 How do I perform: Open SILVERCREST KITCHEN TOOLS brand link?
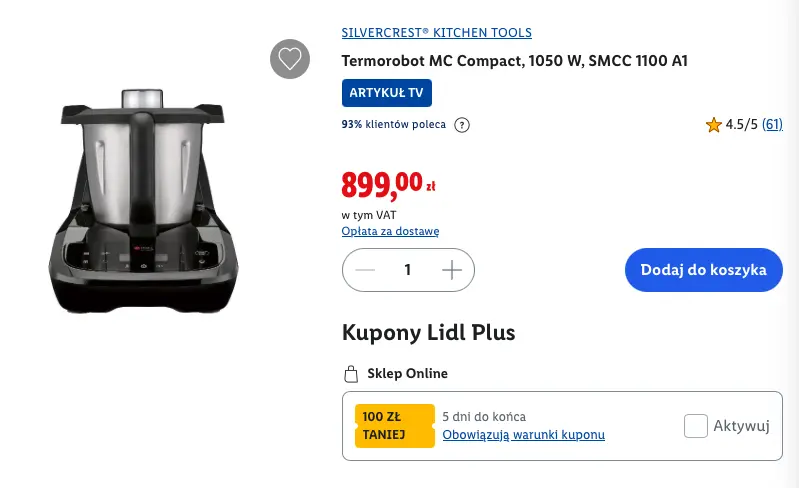(436, 33)
